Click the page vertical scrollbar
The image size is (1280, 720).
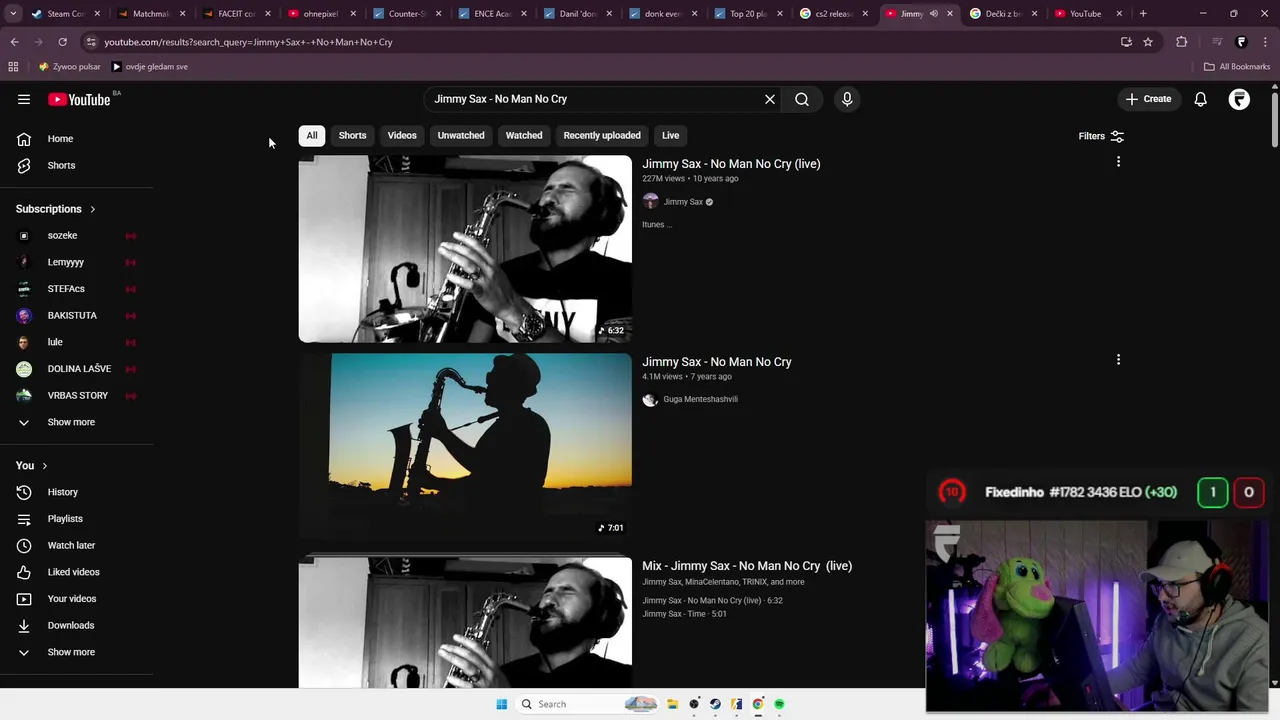tap(1274, 120)
